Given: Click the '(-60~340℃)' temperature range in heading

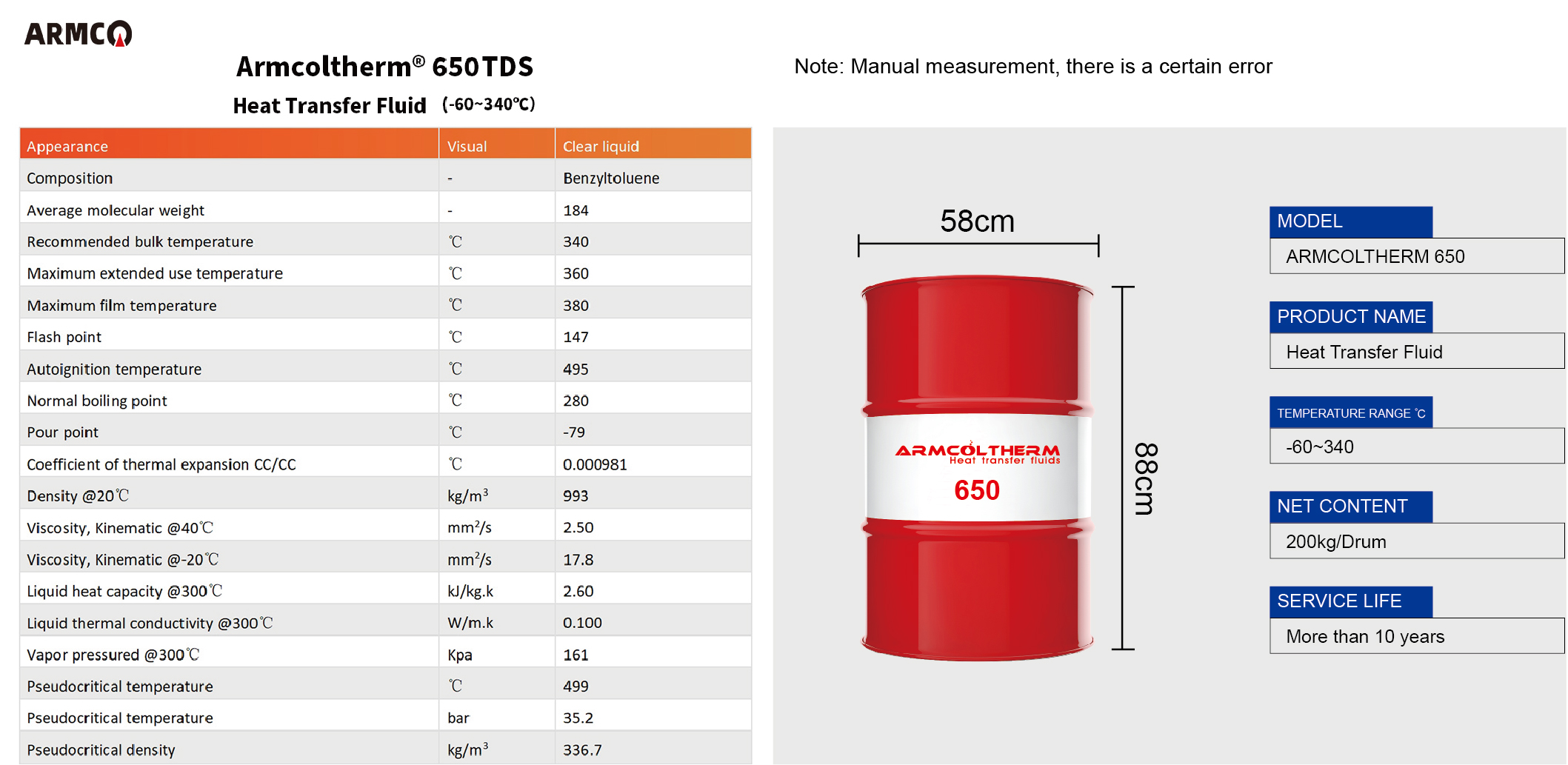Looking at the screenshot, I should coord(489,104).
